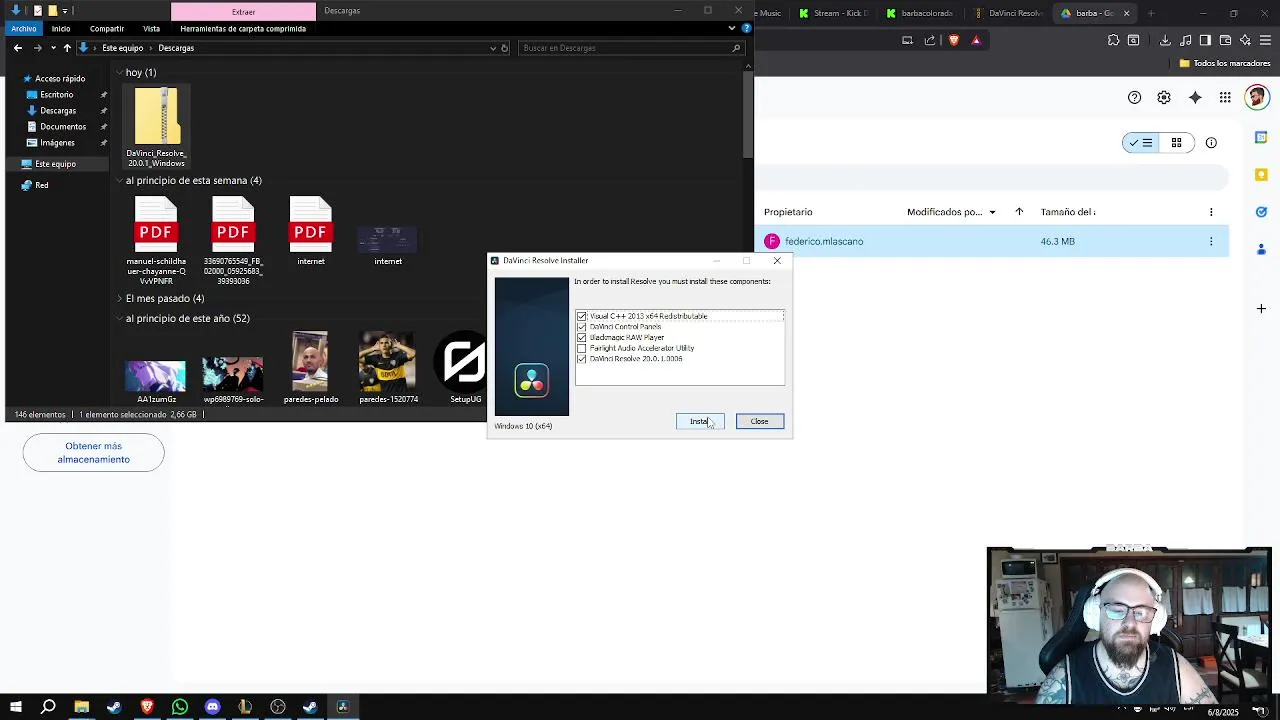
Task: Click Brave Shields lion icon
Action: pos(953,40)
